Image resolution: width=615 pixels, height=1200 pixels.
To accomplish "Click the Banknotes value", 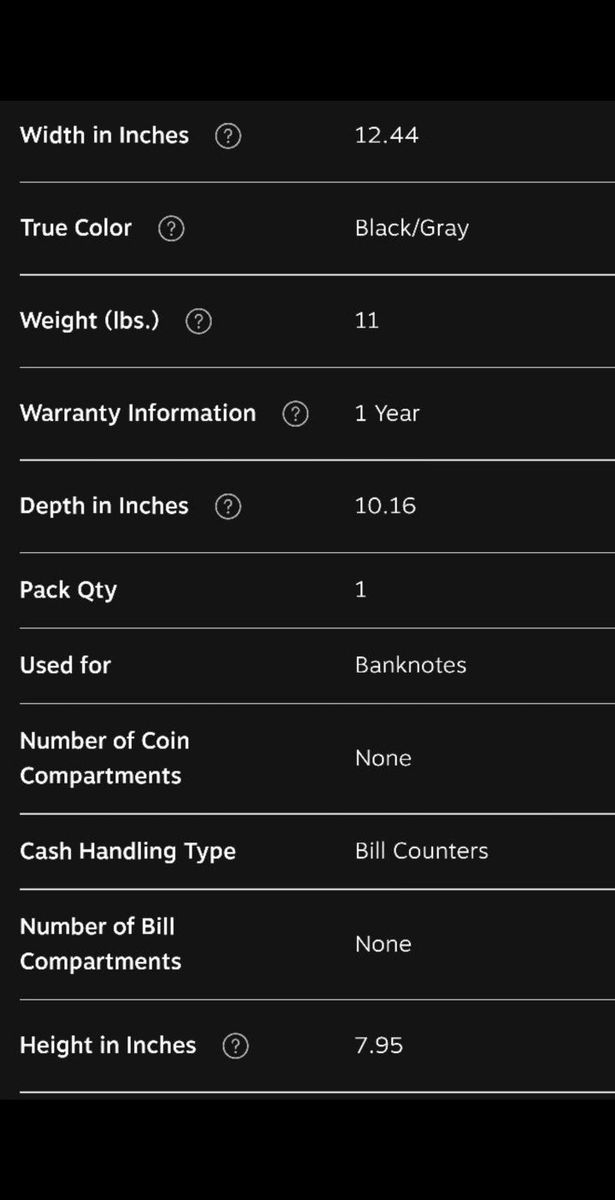I will pos(410,665).
